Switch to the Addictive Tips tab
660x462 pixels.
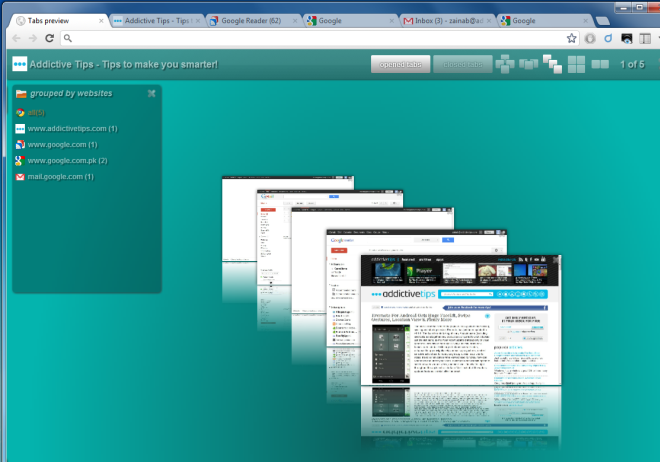157,21
